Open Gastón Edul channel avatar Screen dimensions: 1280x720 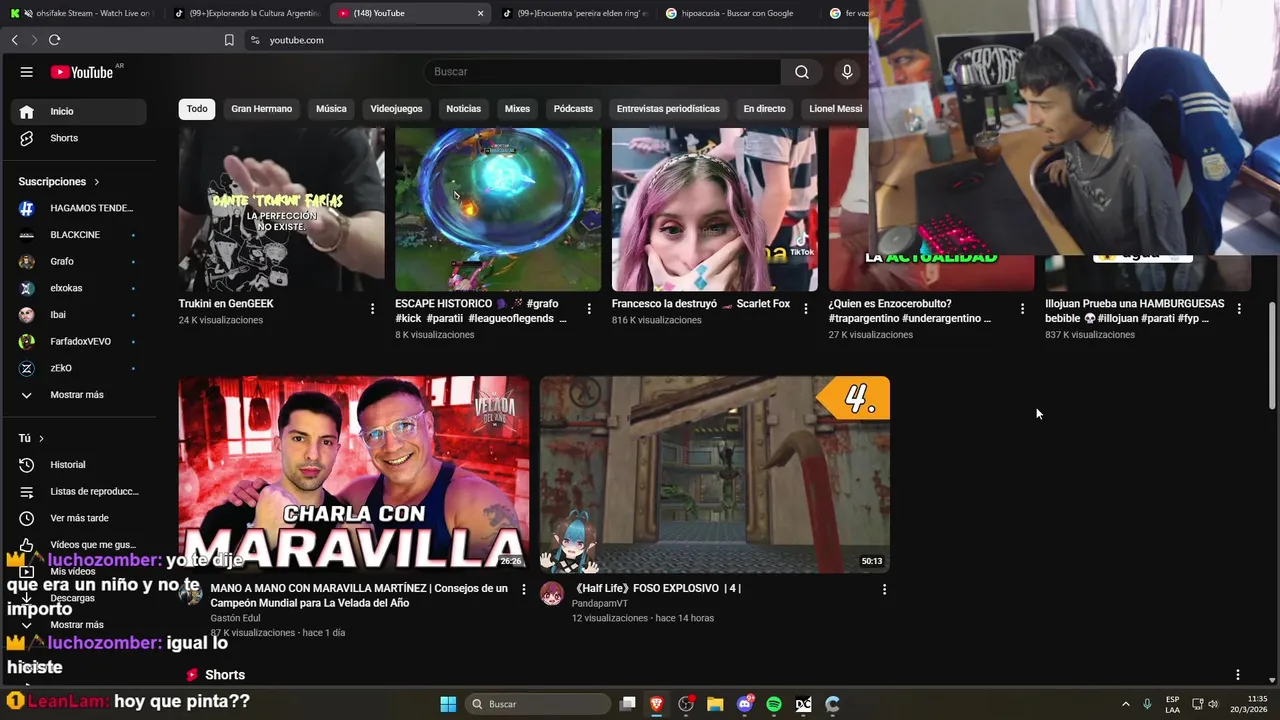click(x=190, y=594)
